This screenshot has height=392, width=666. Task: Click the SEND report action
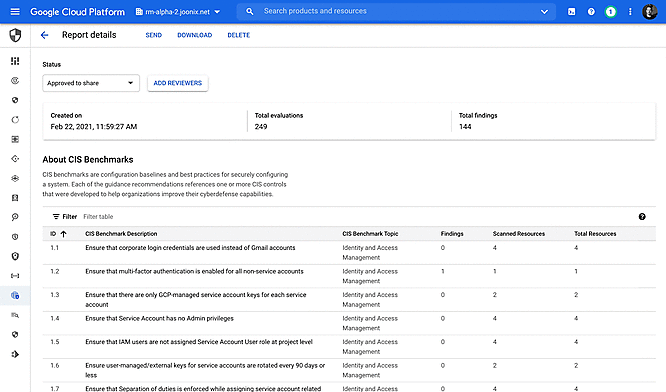click(154, 35)
